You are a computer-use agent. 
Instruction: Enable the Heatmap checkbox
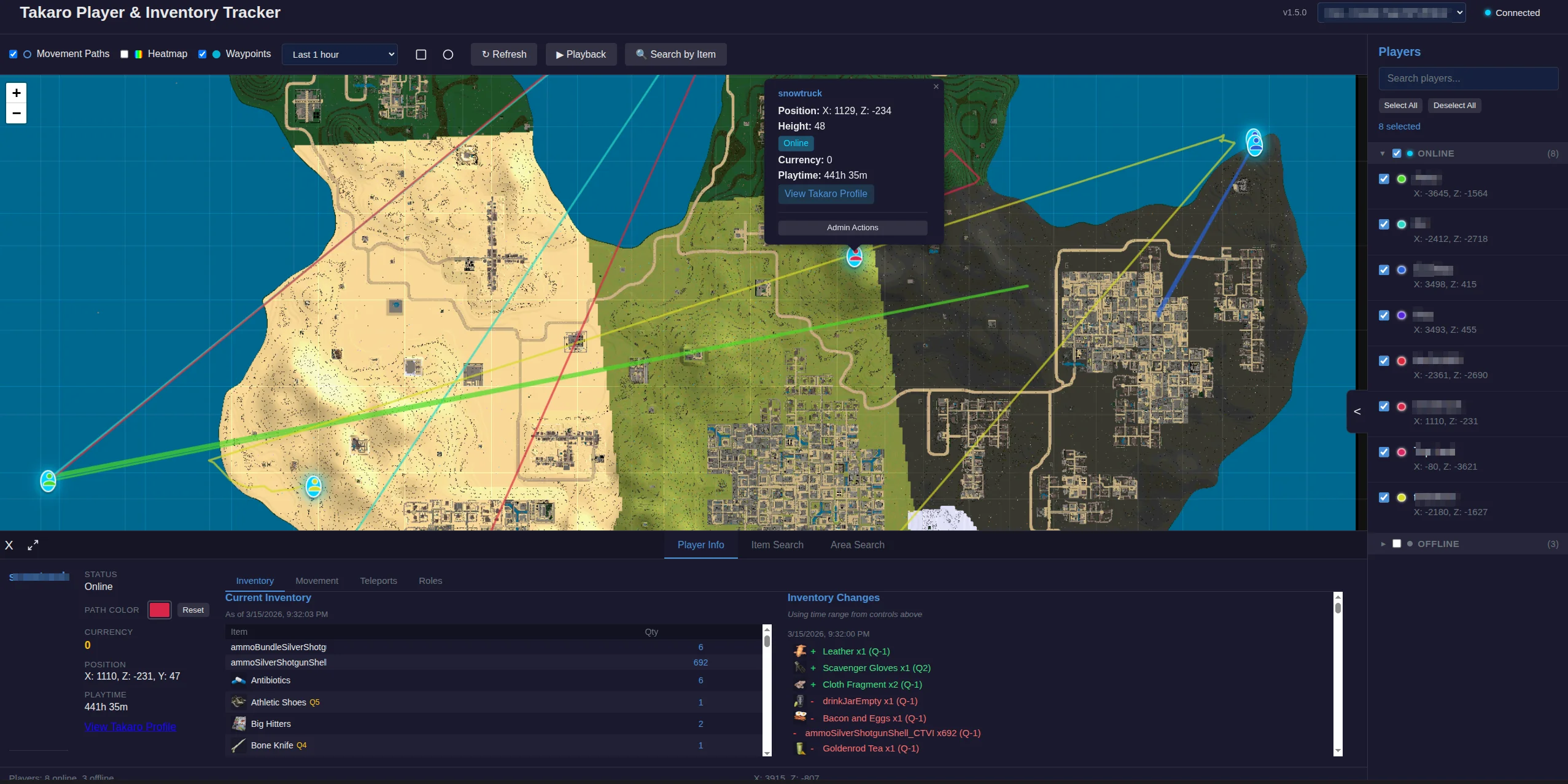click(124, 54)
